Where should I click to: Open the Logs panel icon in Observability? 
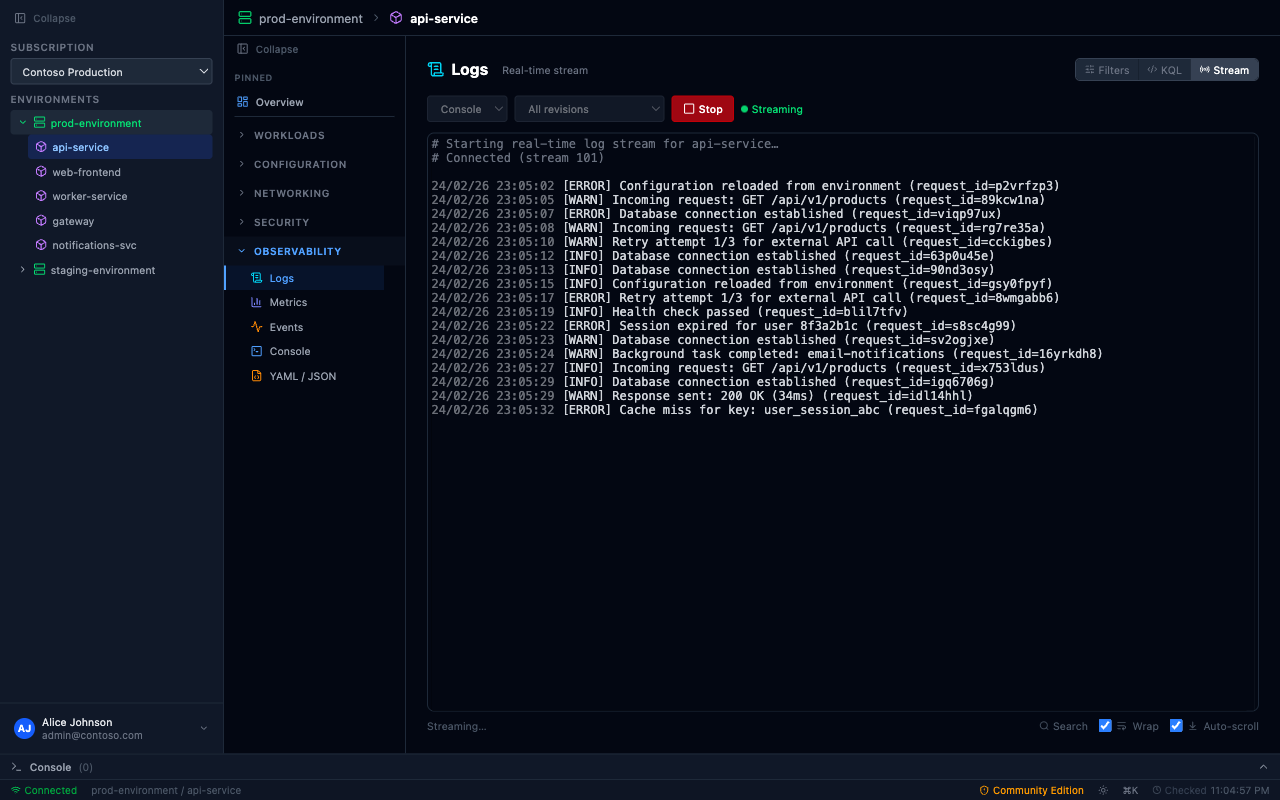point(257,277)
